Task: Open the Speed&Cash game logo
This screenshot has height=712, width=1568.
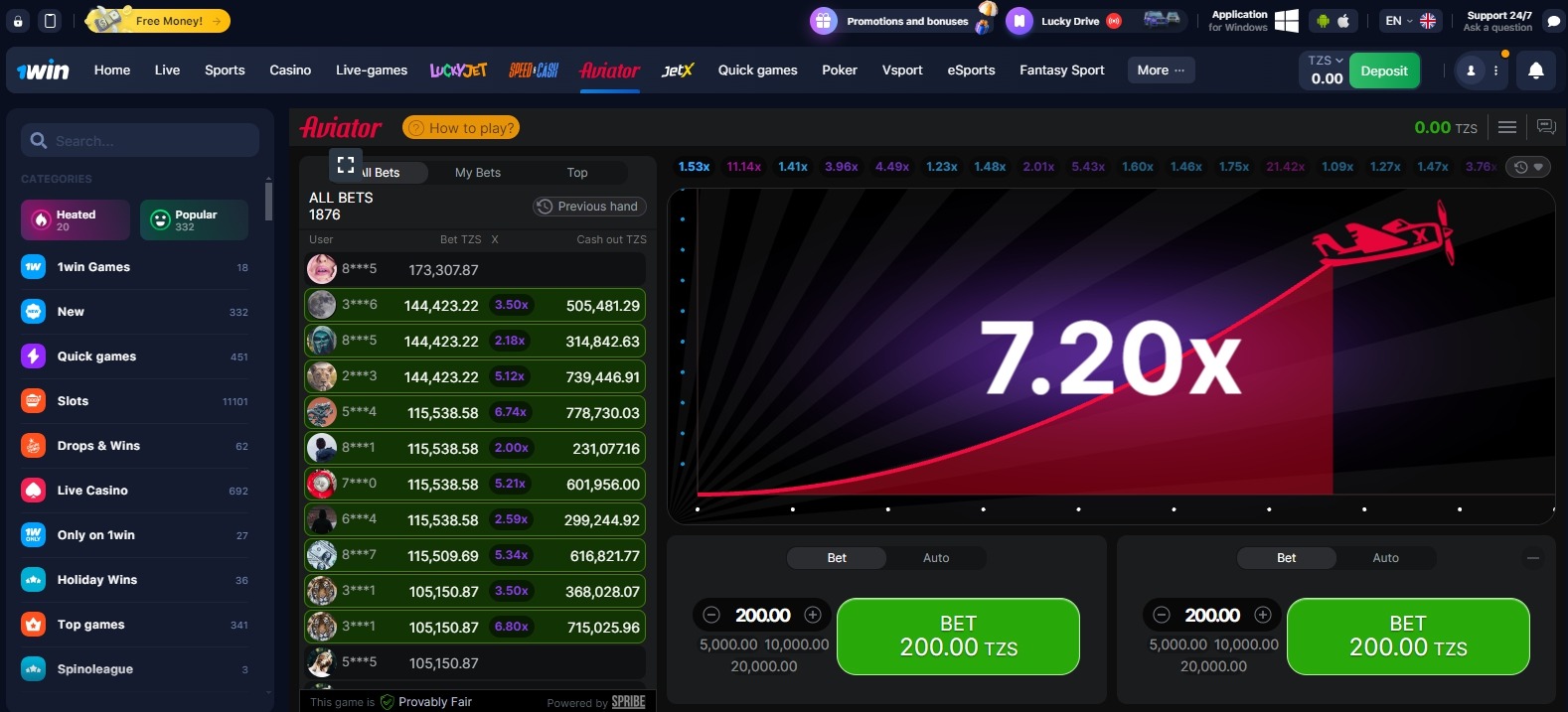Action: [534, 71]
